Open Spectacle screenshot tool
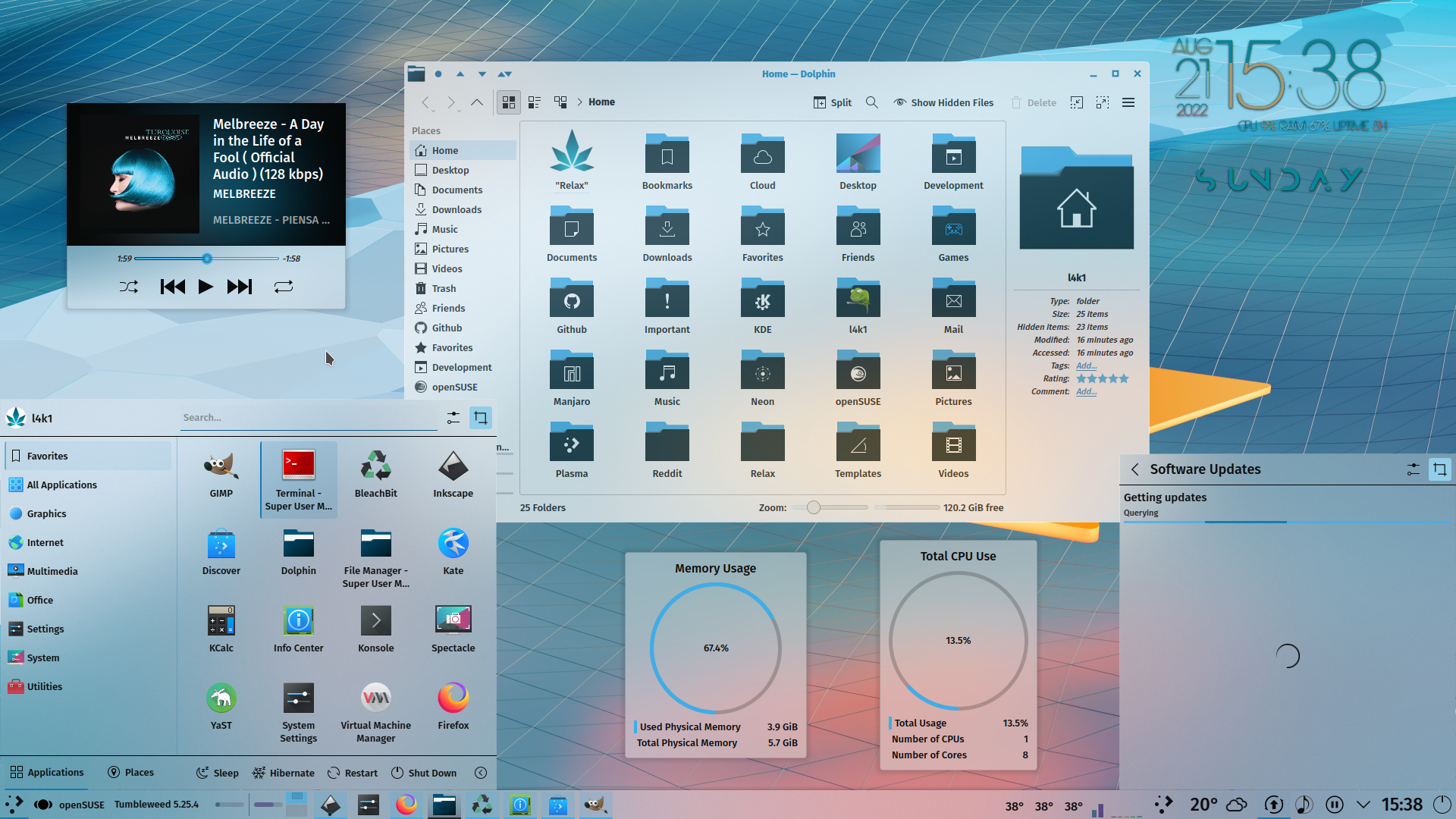 [x=453, y=629]
